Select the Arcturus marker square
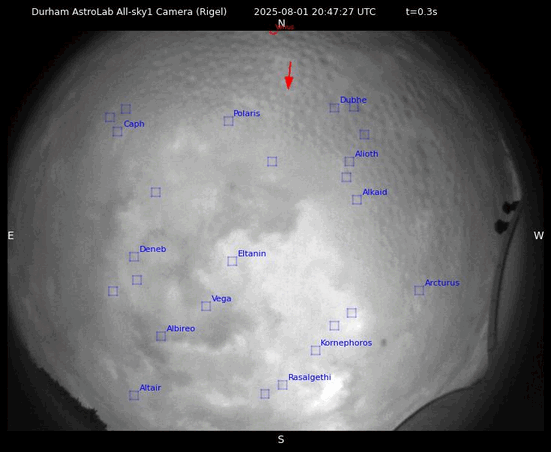Image resolution: width=551 pixels, height=452 pixels. pos(419,290)
